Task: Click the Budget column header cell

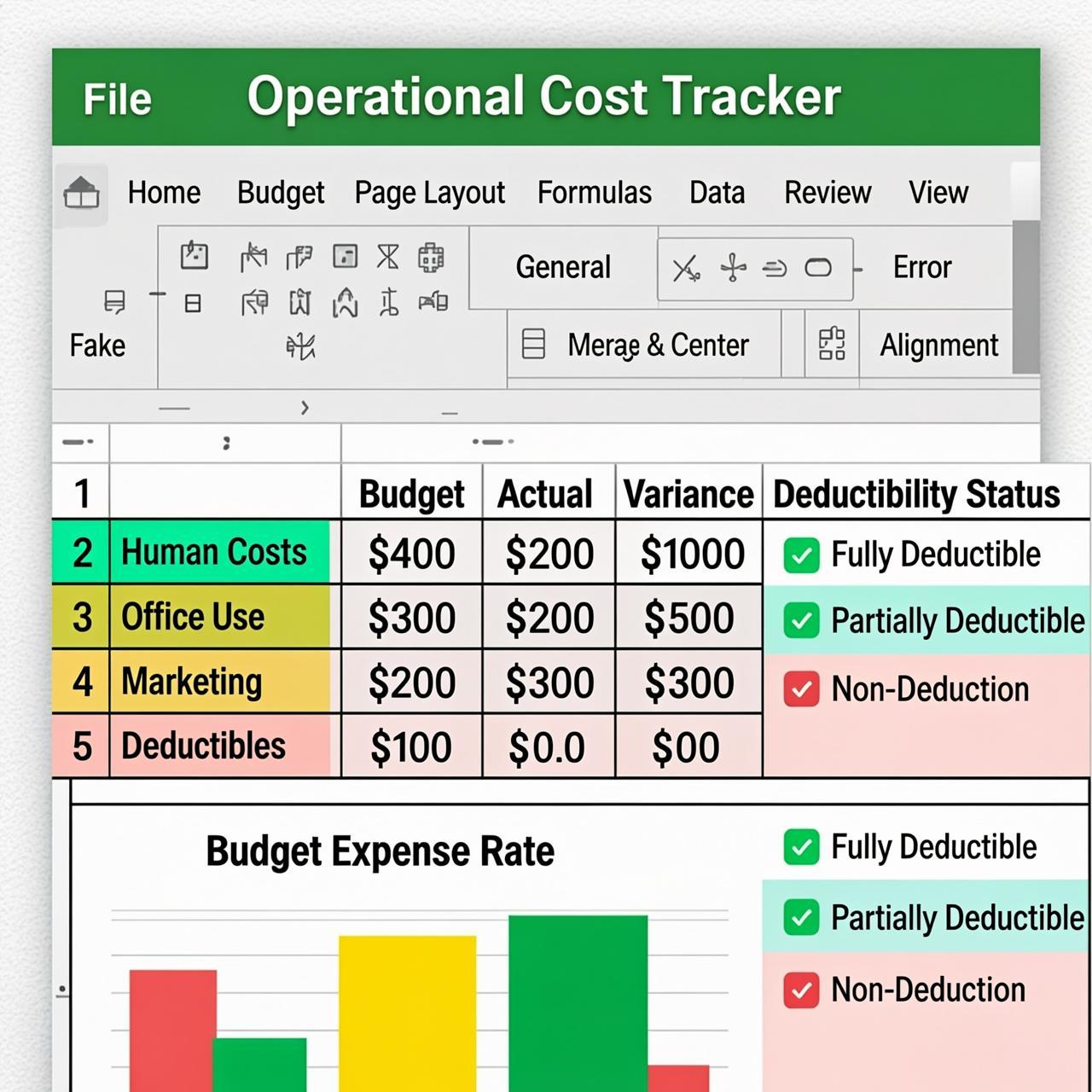Action: (412, 493)
